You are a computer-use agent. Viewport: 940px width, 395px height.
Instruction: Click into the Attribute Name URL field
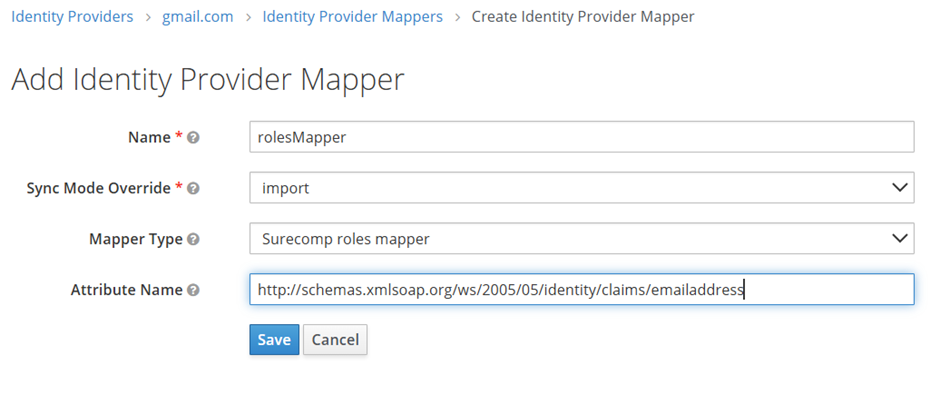[x=582, y=290]
